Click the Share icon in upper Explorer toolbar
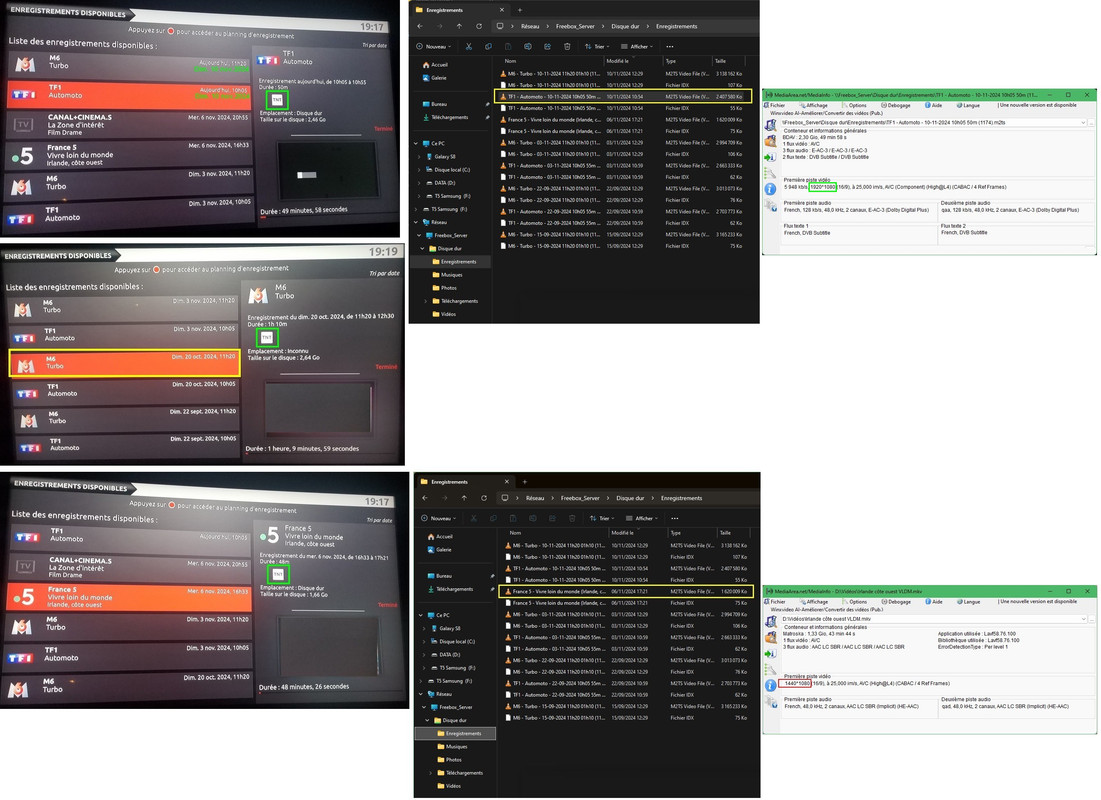Screen dimensions: 1101x800 click(x=547, y=47)
